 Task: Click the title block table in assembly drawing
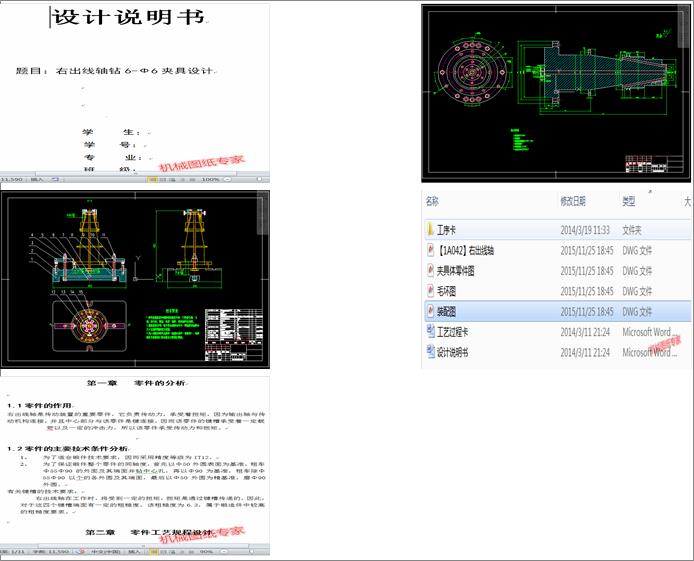coord(234,335)
